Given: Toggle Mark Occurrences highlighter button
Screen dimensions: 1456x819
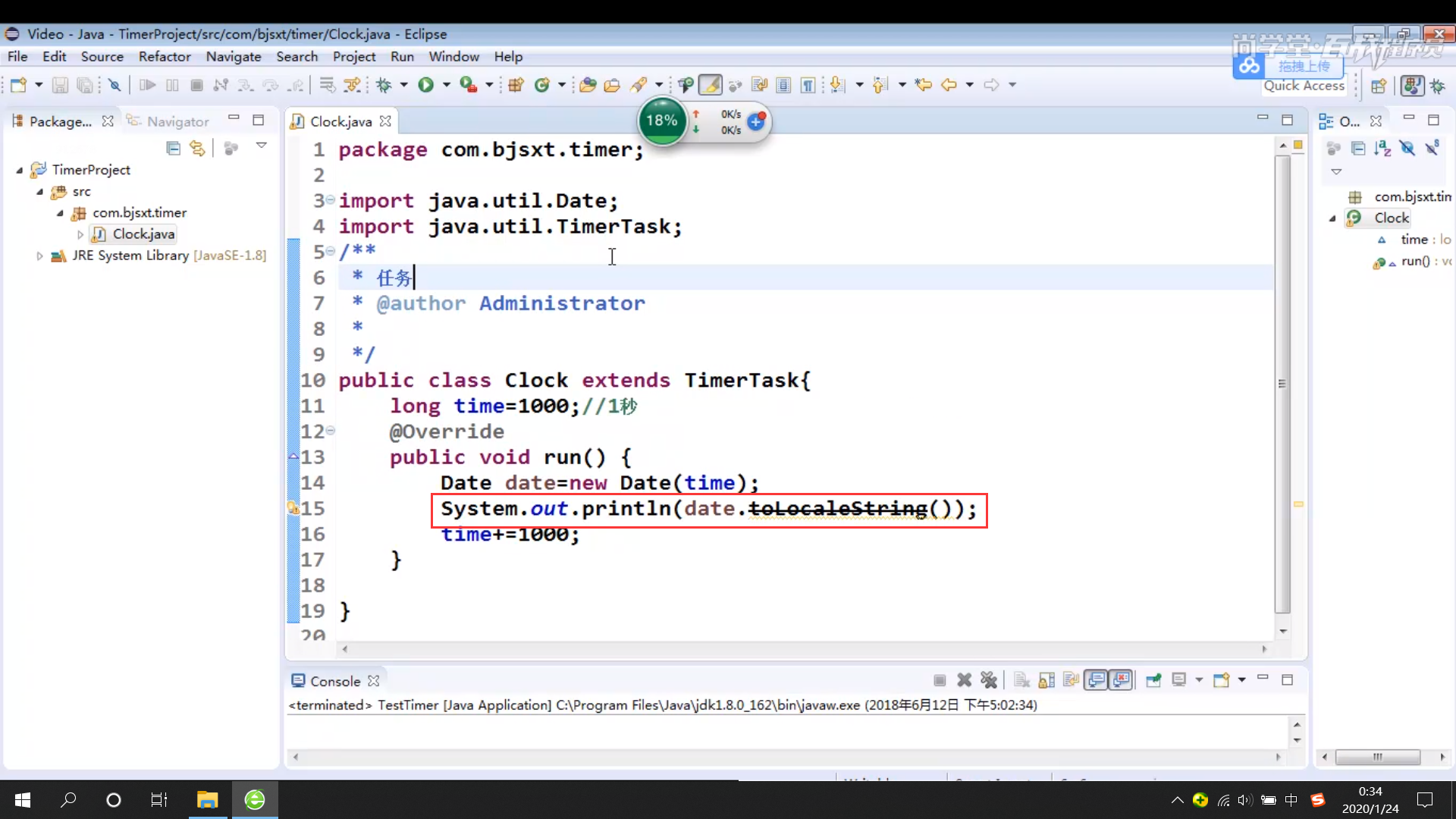Looking at the screenshot, I should tap(711, 85).
